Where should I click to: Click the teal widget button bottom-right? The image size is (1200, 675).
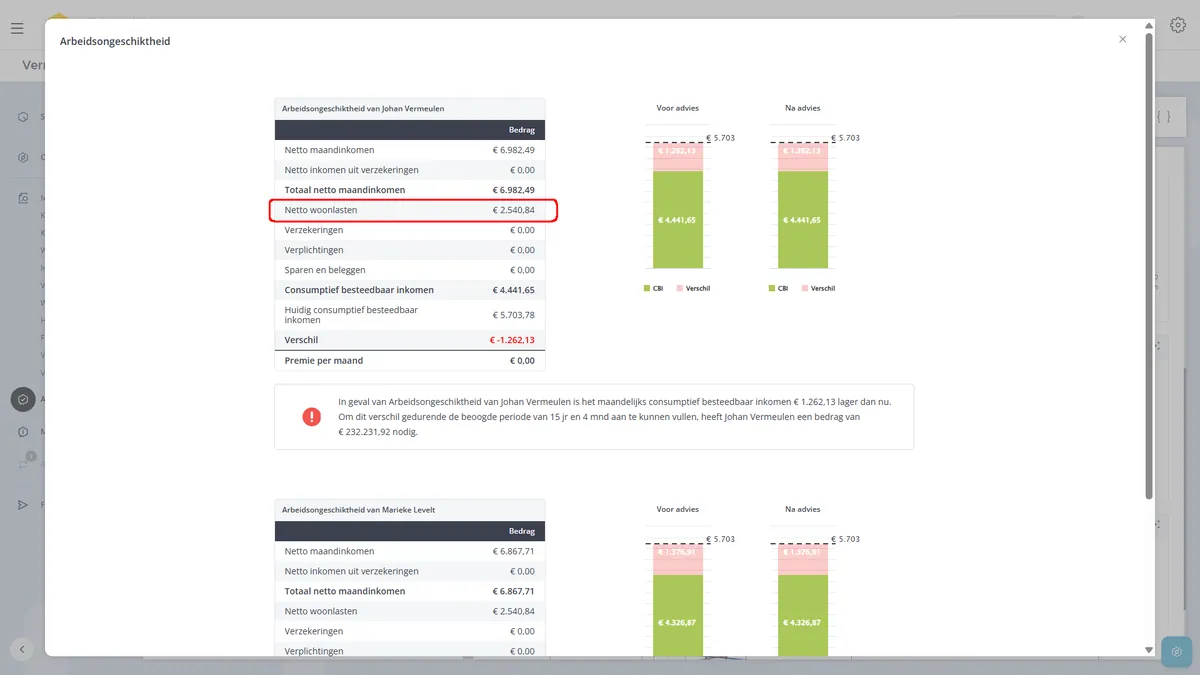point(1177,652)
